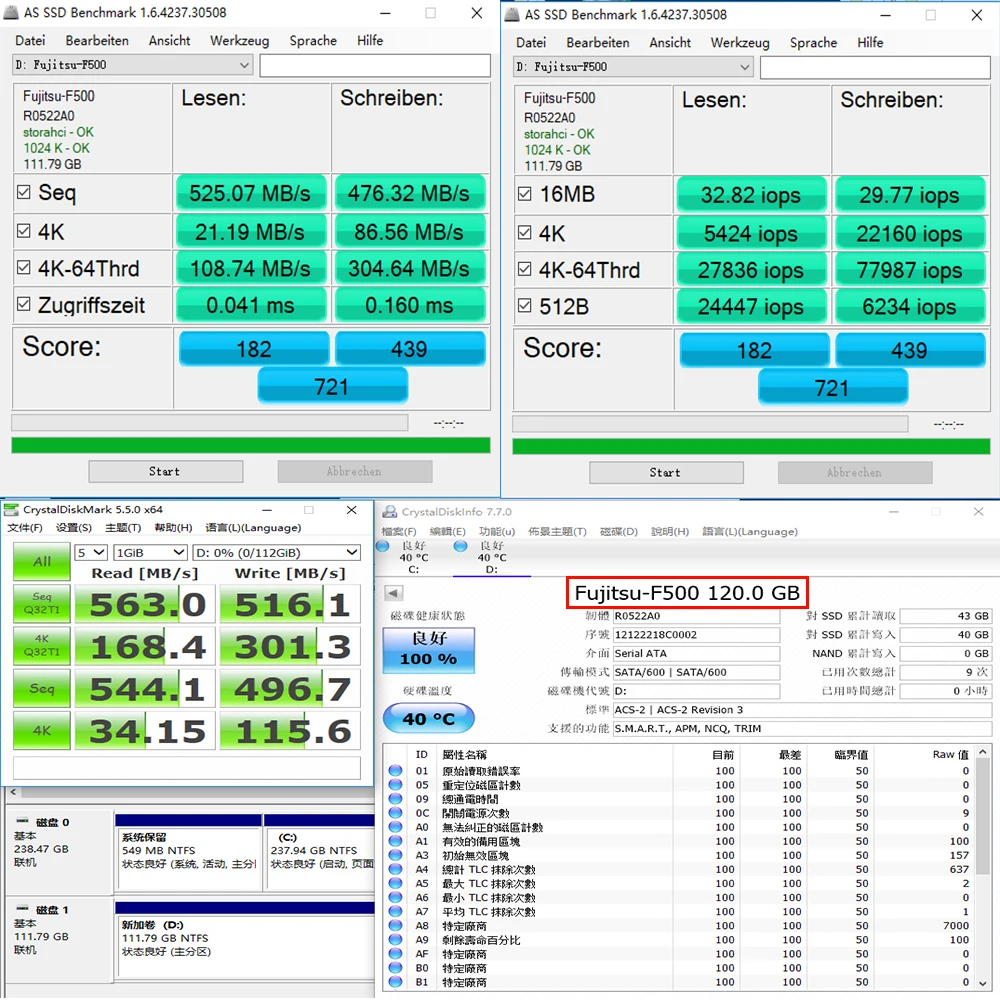This screenshot has height=1000, width=1000.
Task: Uncheck 4K-64Thrd in right AS SSD window
Action: (524, 269)
